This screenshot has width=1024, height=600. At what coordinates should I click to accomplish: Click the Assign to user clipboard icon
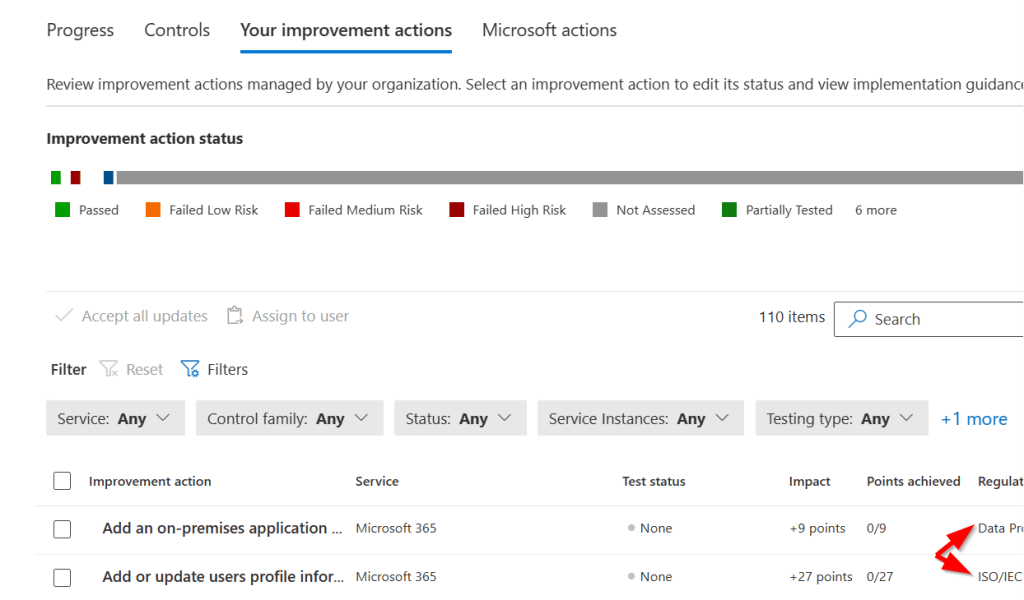coord(235,316)
